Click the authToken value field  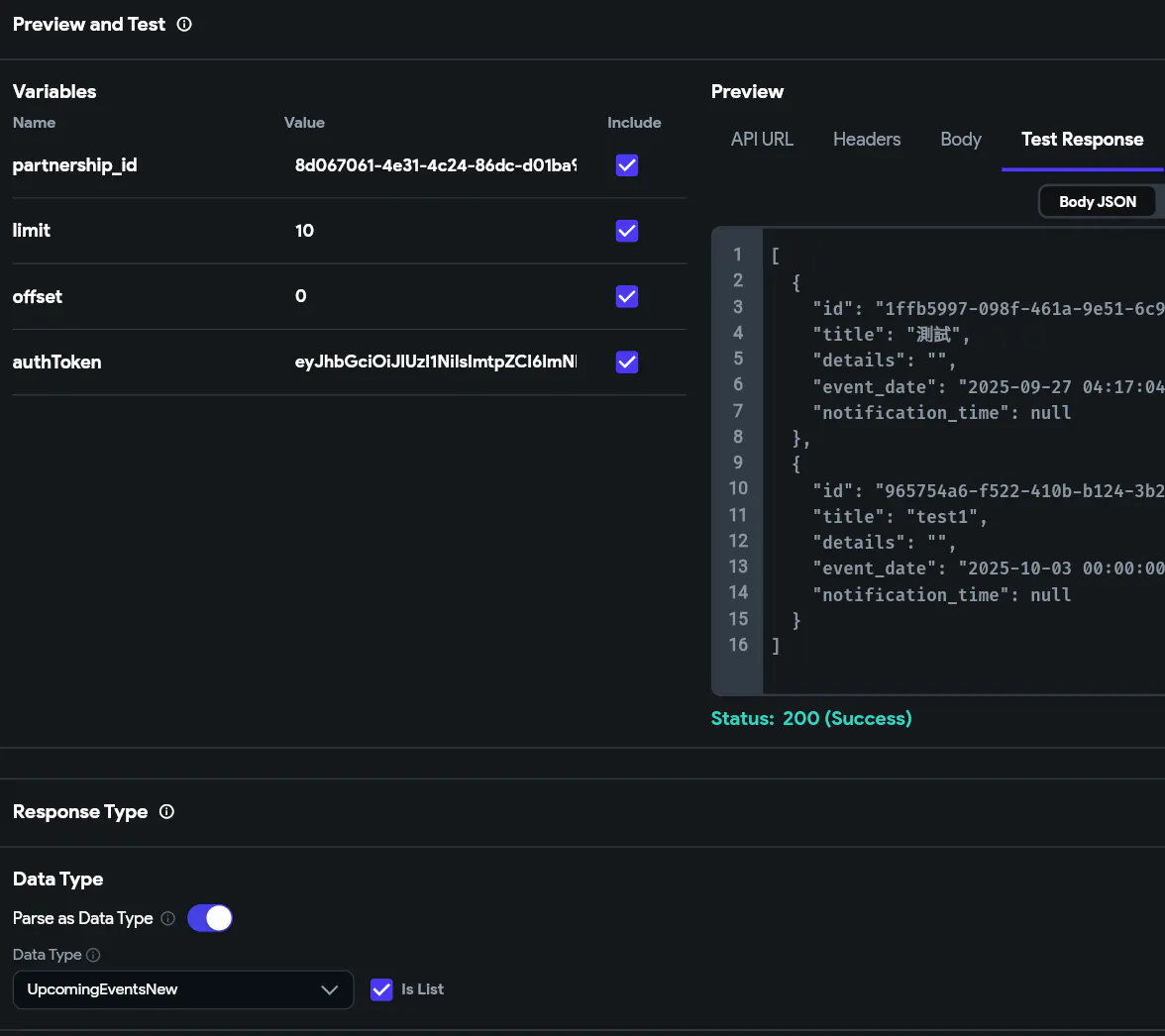tap(436, 363)
